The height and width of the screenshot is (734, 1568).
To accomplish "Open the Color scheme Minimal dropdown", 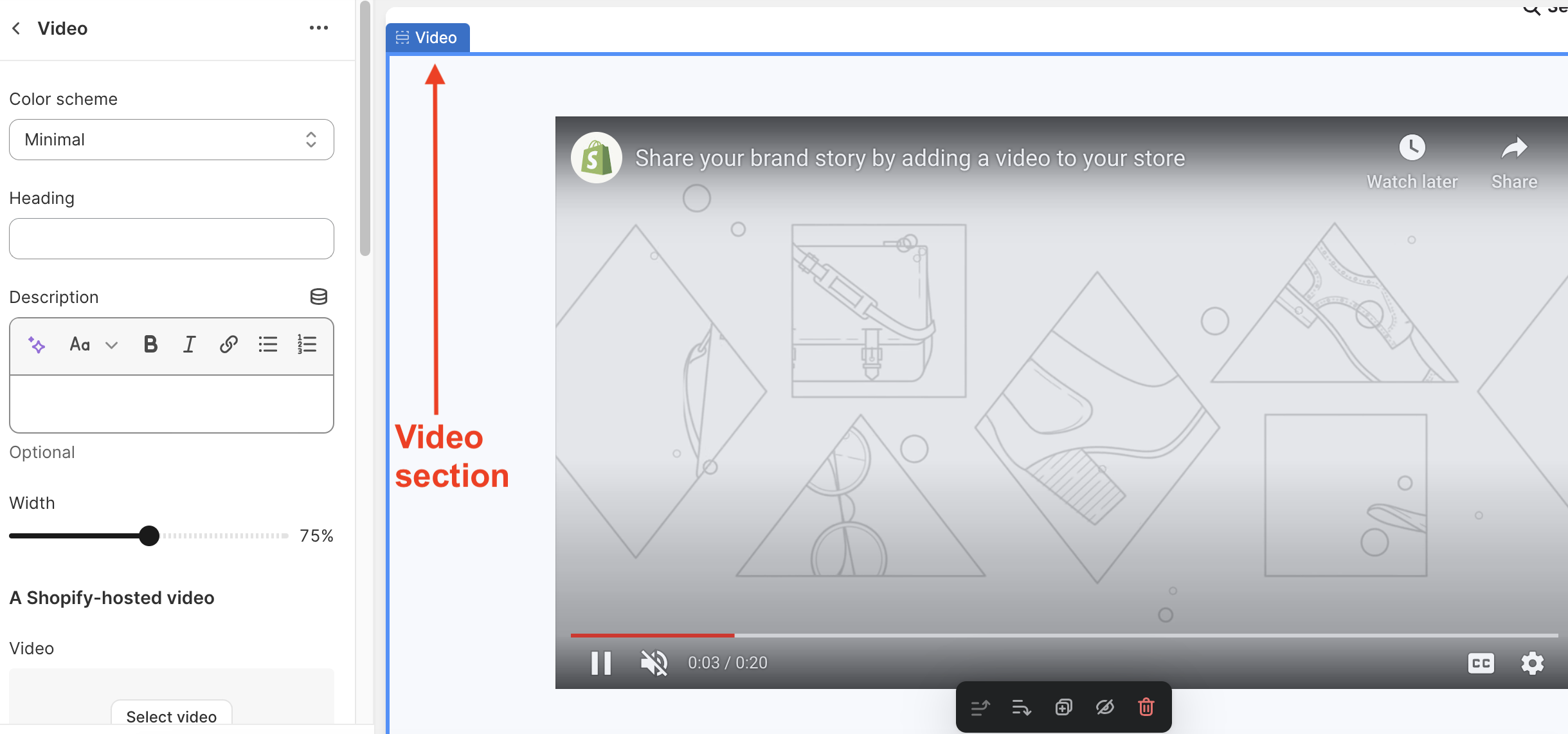I will click(x=172, y=140).
